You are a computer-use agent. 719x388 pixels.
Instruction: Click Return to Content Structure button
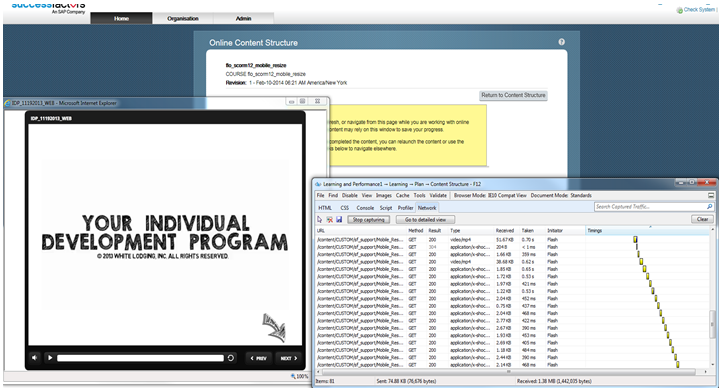click(x=513, y=95)
